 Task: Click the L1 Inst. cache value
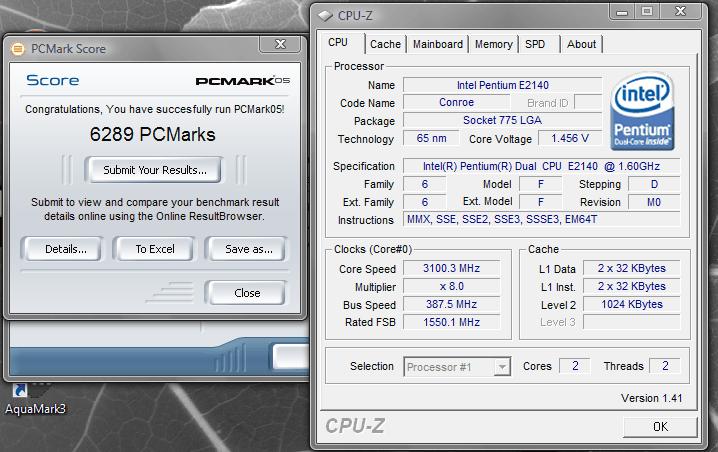tap(631, 287)
